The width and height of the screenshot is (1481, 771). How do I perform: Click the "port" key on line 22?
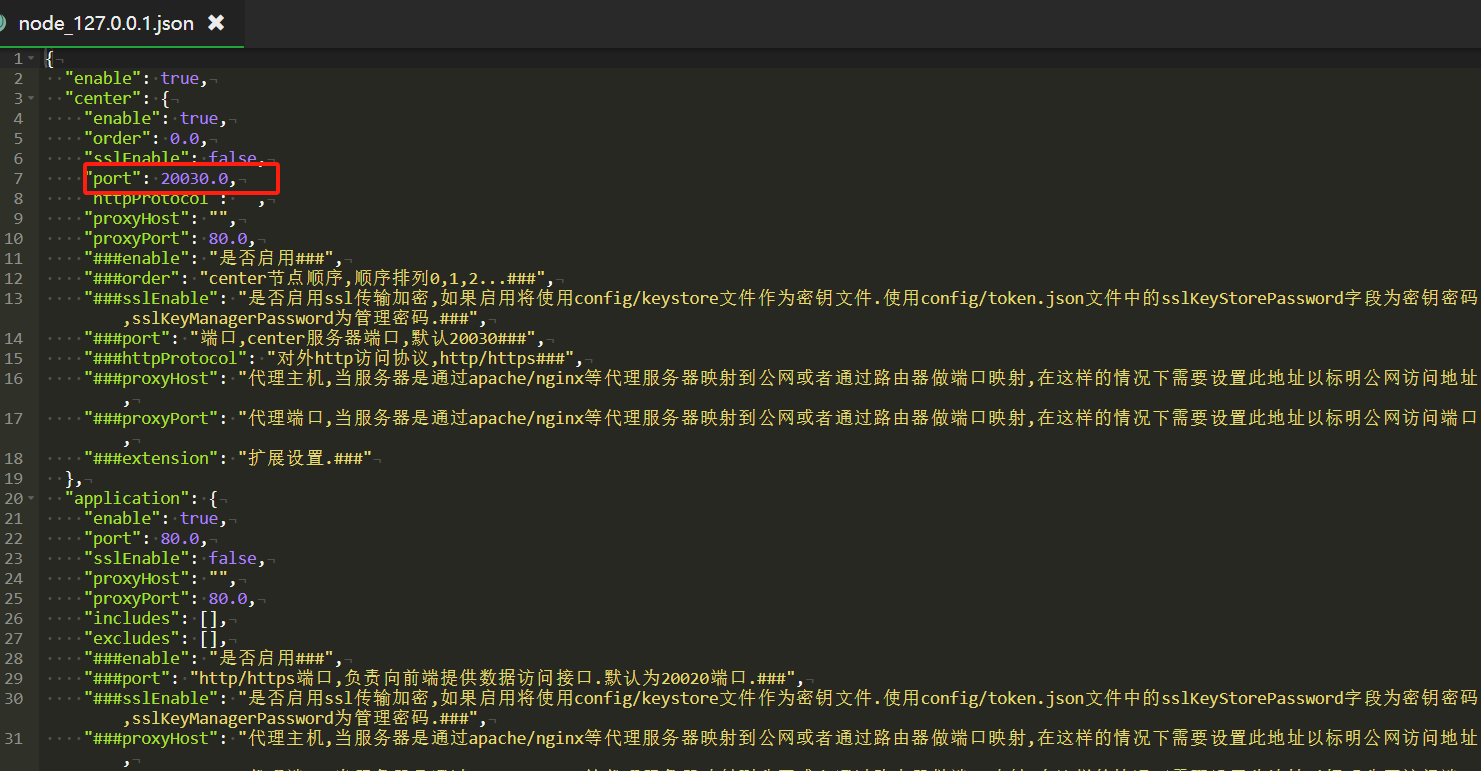click(x=113, y=538)
